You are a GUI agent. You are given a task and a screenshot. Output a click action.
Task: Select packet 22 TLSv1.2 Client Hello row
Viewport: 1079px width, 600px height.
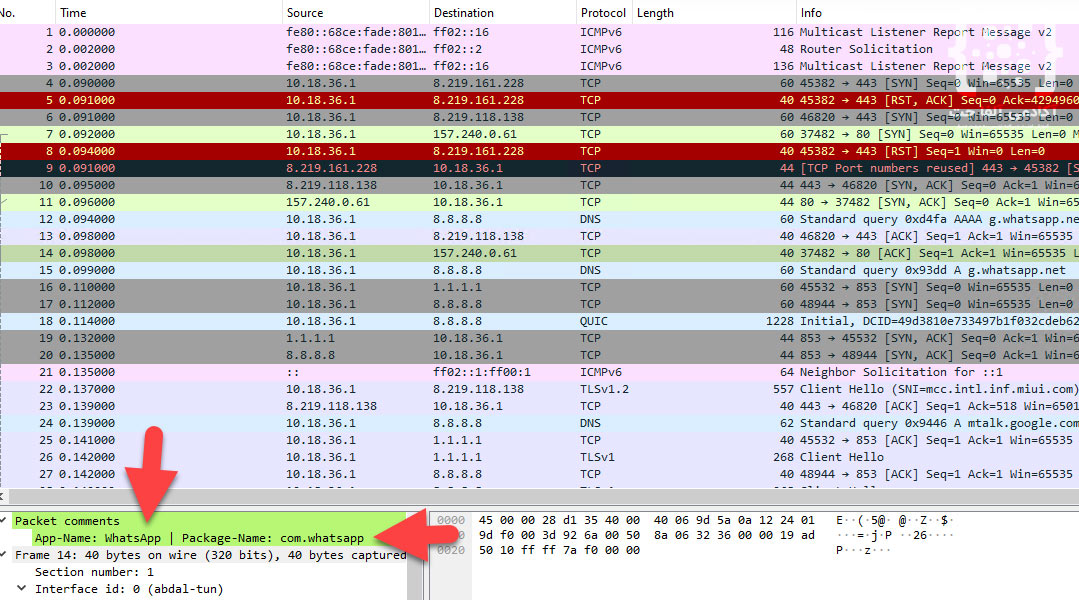click(540, 389)
